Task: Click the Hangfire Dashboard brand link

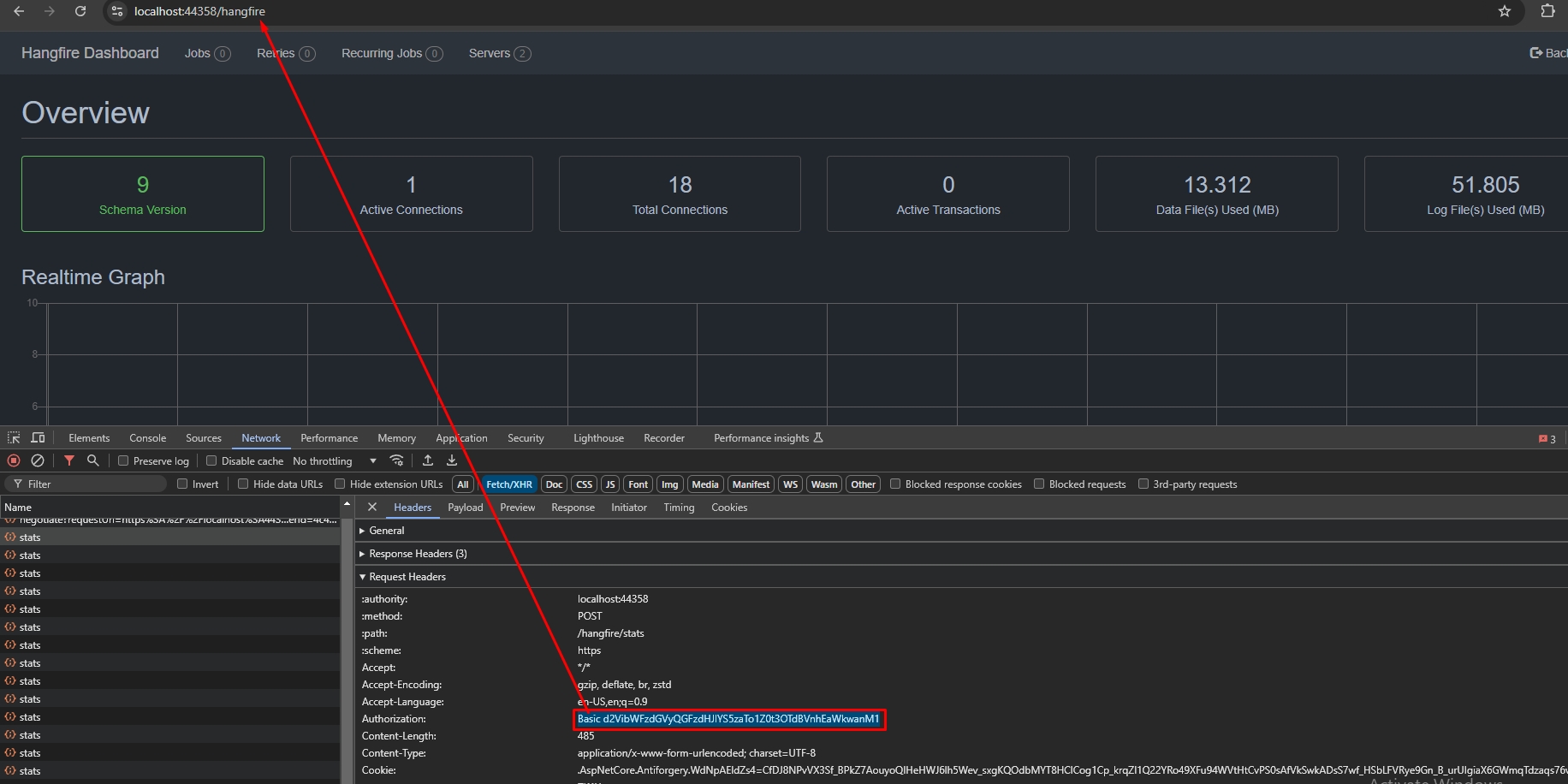Action: click(90, 53)
